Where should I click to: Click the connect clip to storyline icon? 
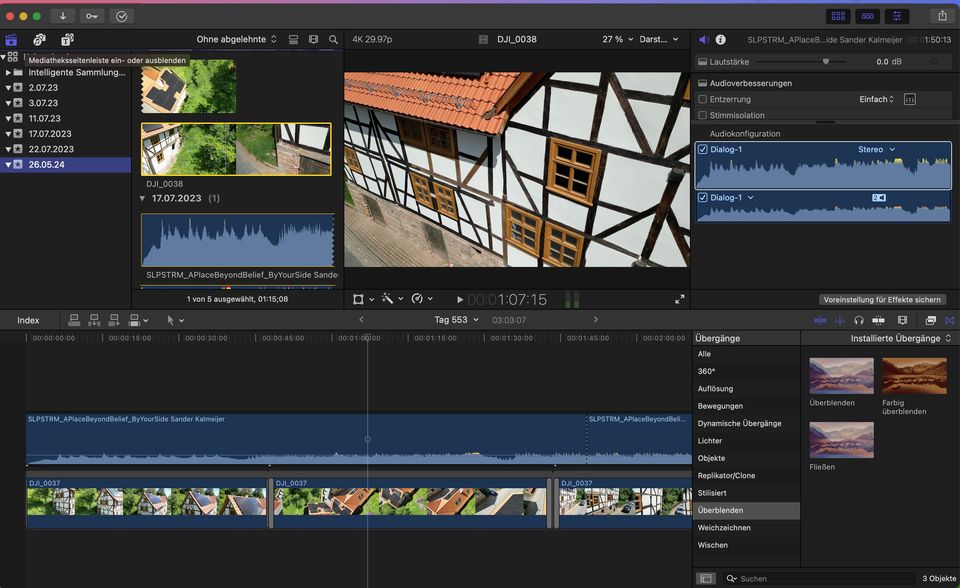pos(74,320)
